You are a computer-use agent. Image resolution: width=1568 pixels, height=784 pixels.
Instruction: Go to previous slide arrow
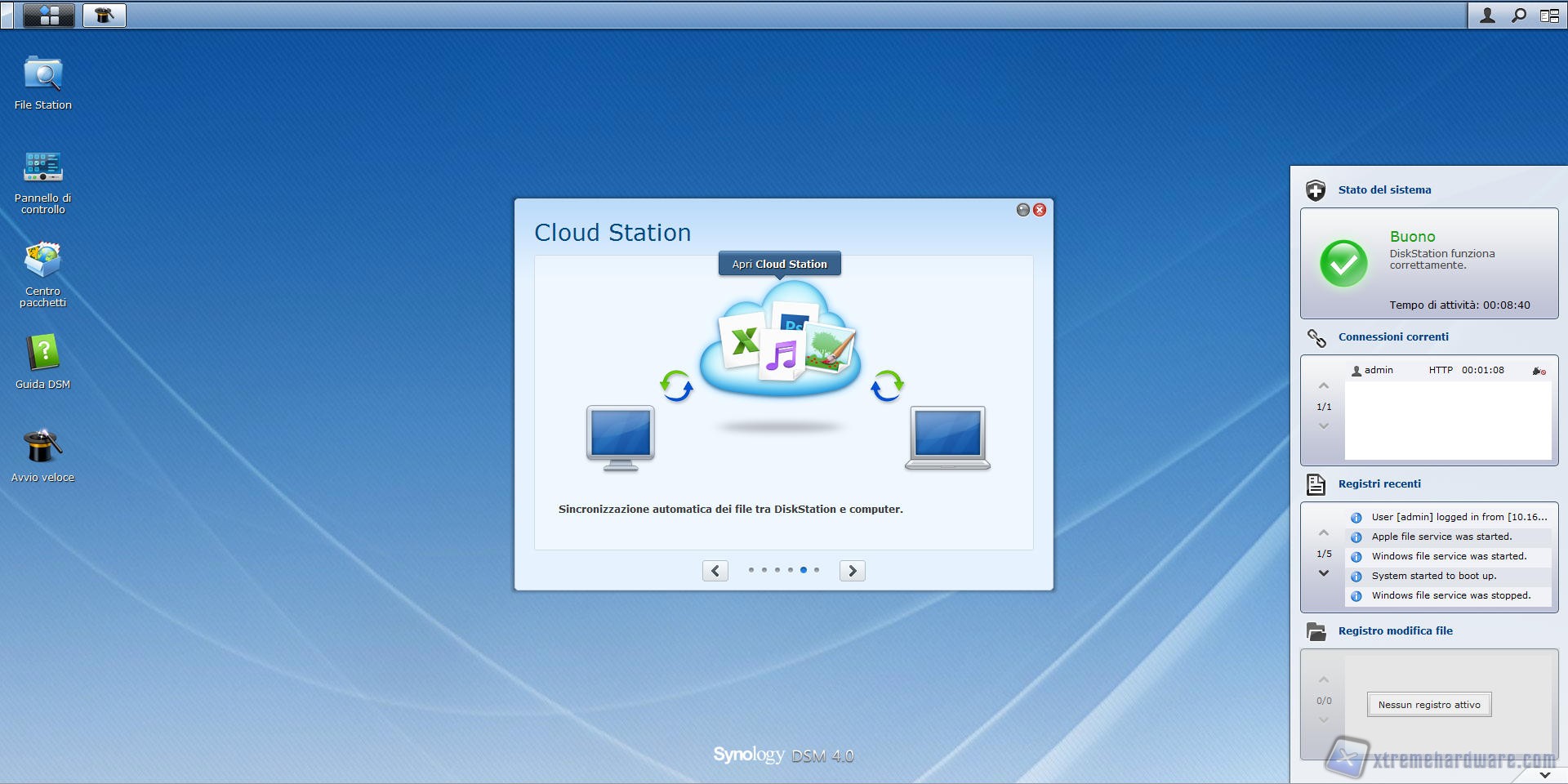coord(715,571)
